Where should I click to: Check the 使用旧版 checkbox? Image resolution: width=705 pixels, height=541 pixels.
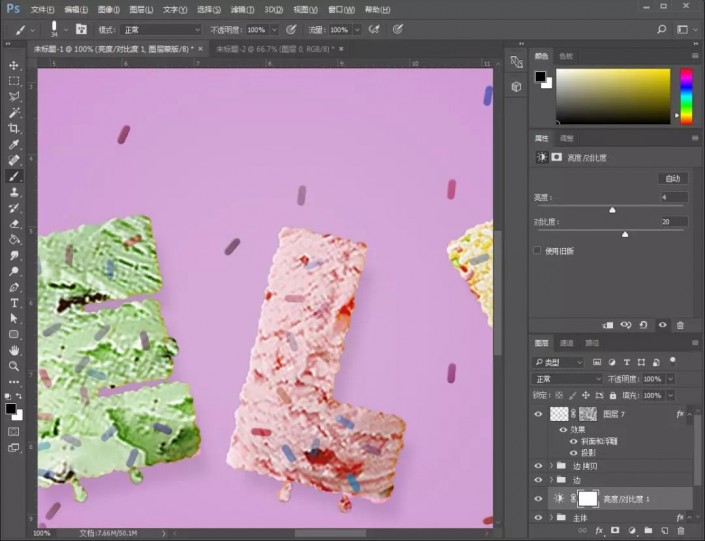[537, 250]
